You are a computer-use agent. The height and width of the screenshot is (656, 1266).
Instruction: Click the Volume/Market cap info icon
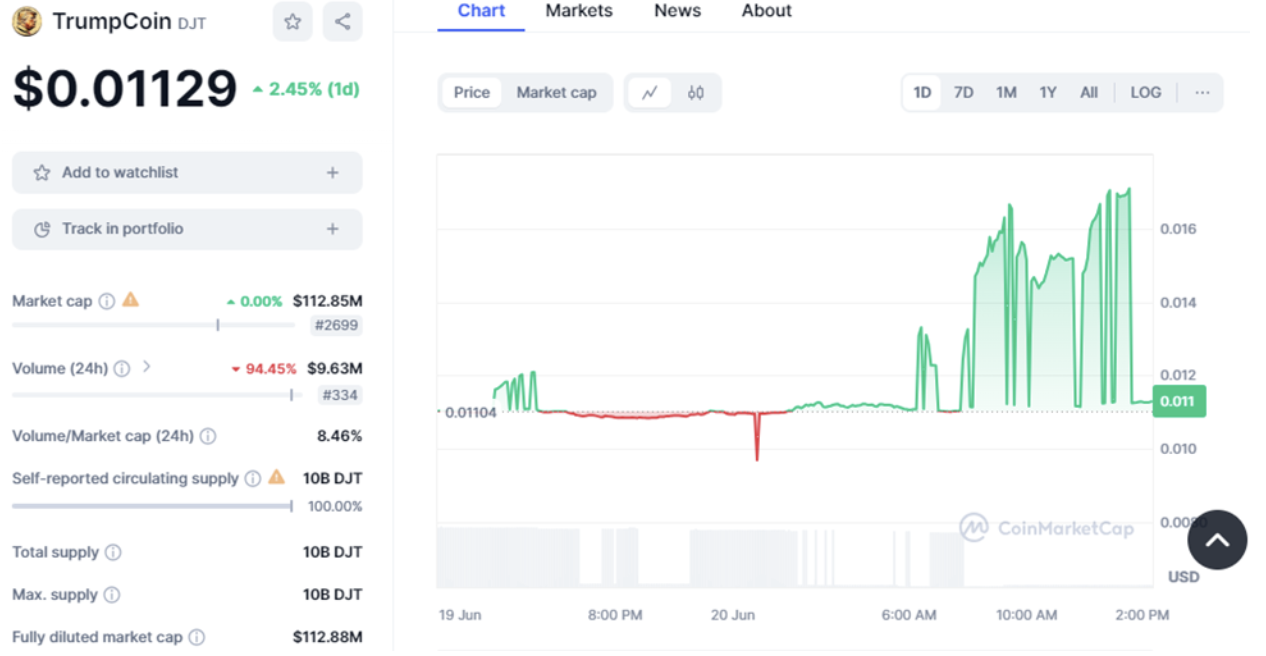click(208, 436)
